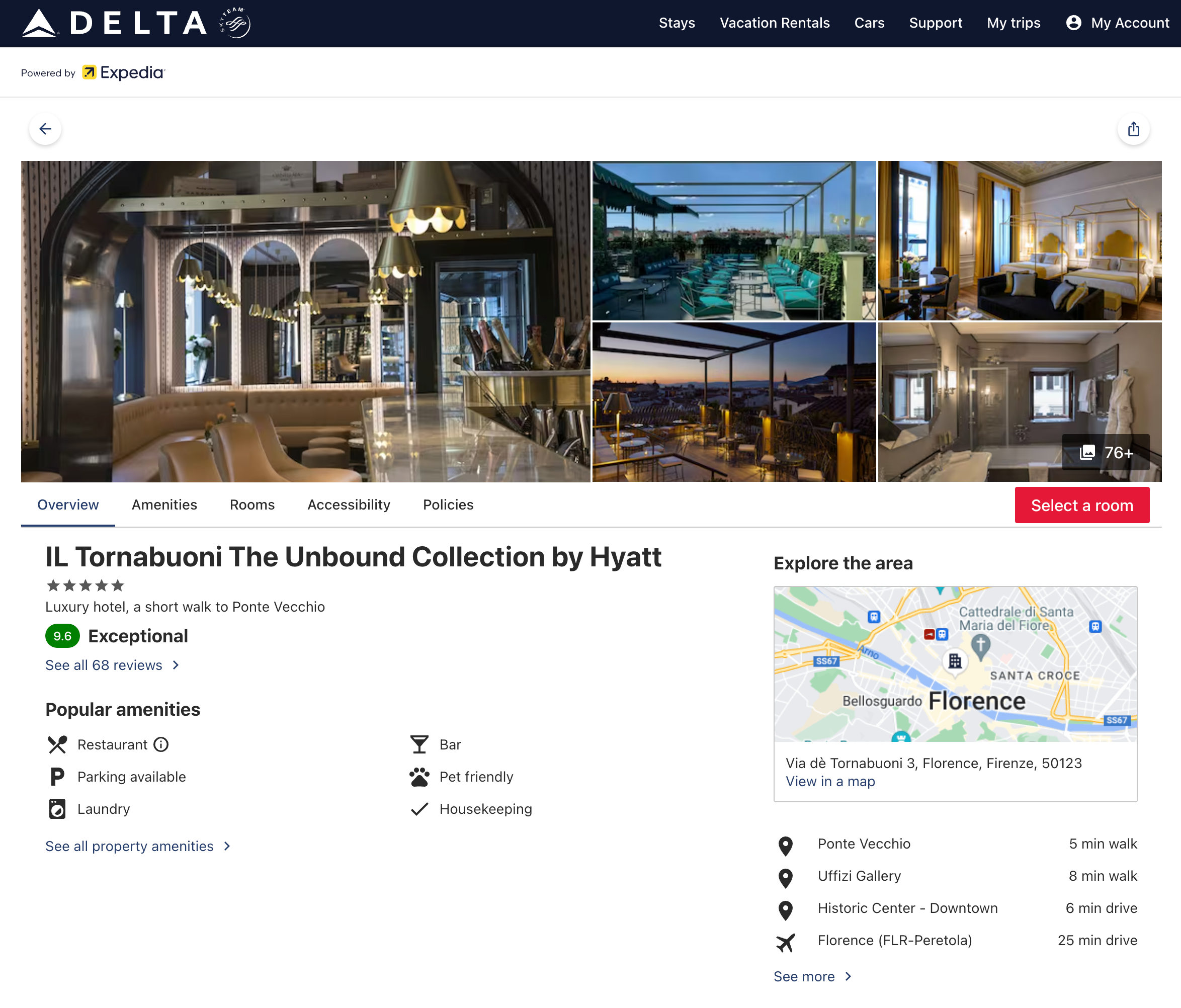Click the Ponte Vecchio location pin

(x=786, y=846)
